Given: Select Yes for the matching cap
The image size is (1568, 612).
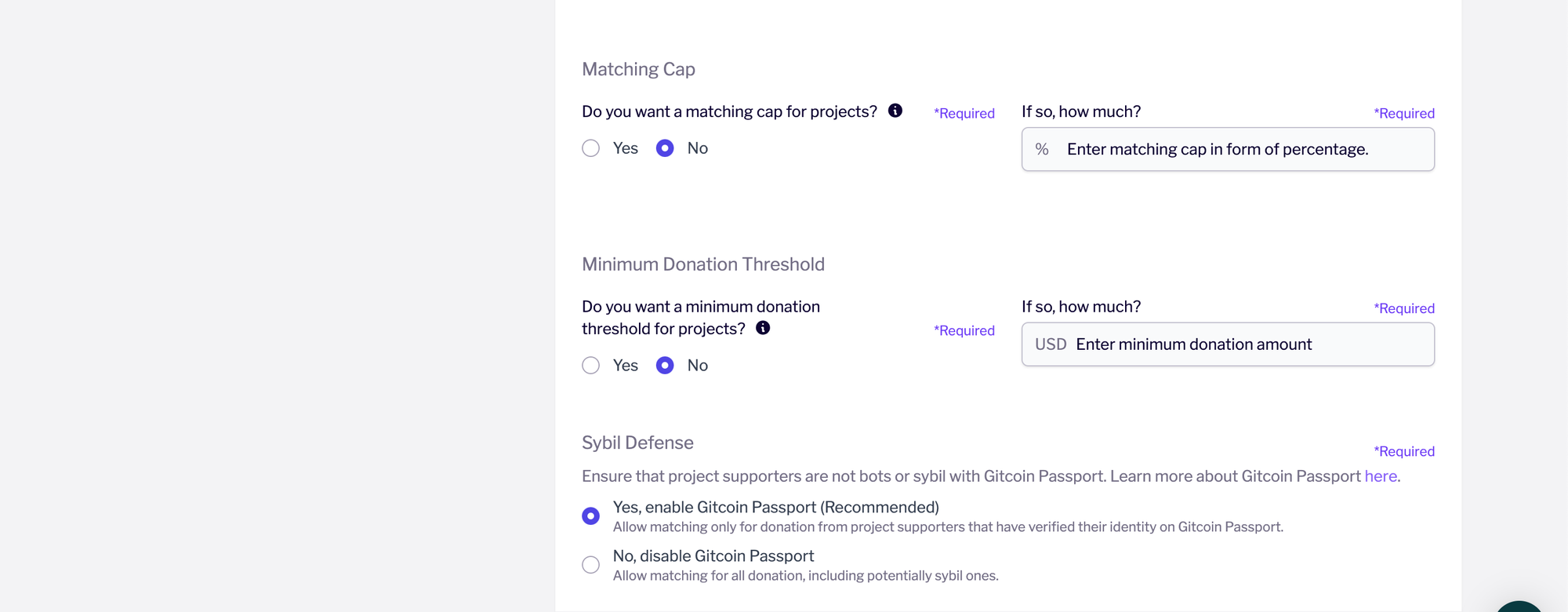Looking at the screenshot, I should (x=591, y=148).
